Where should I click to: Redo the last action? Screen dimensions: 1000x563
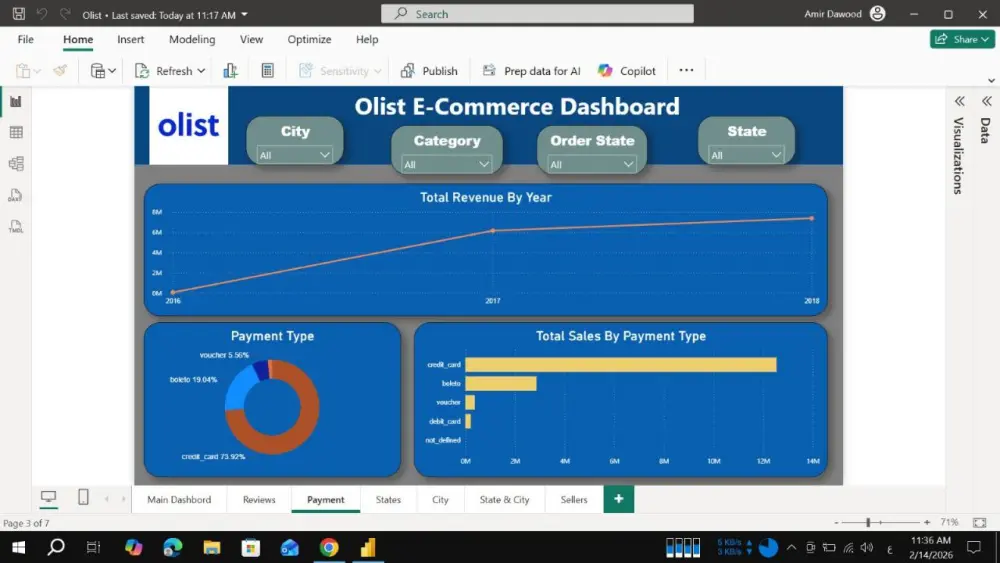pos(64,13)
